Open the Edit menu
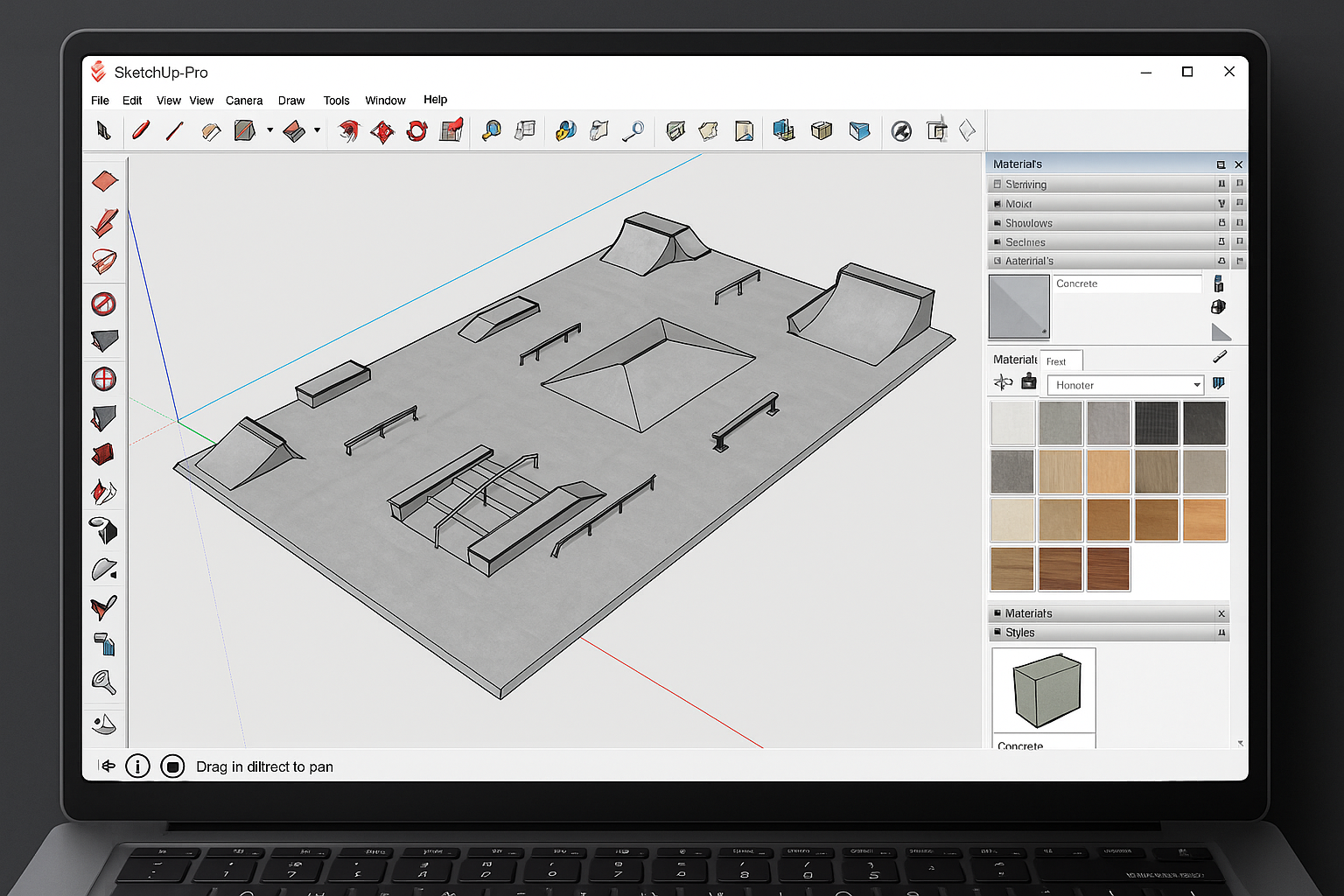The width and height of the screenshot is (1344, 896). 132,101
